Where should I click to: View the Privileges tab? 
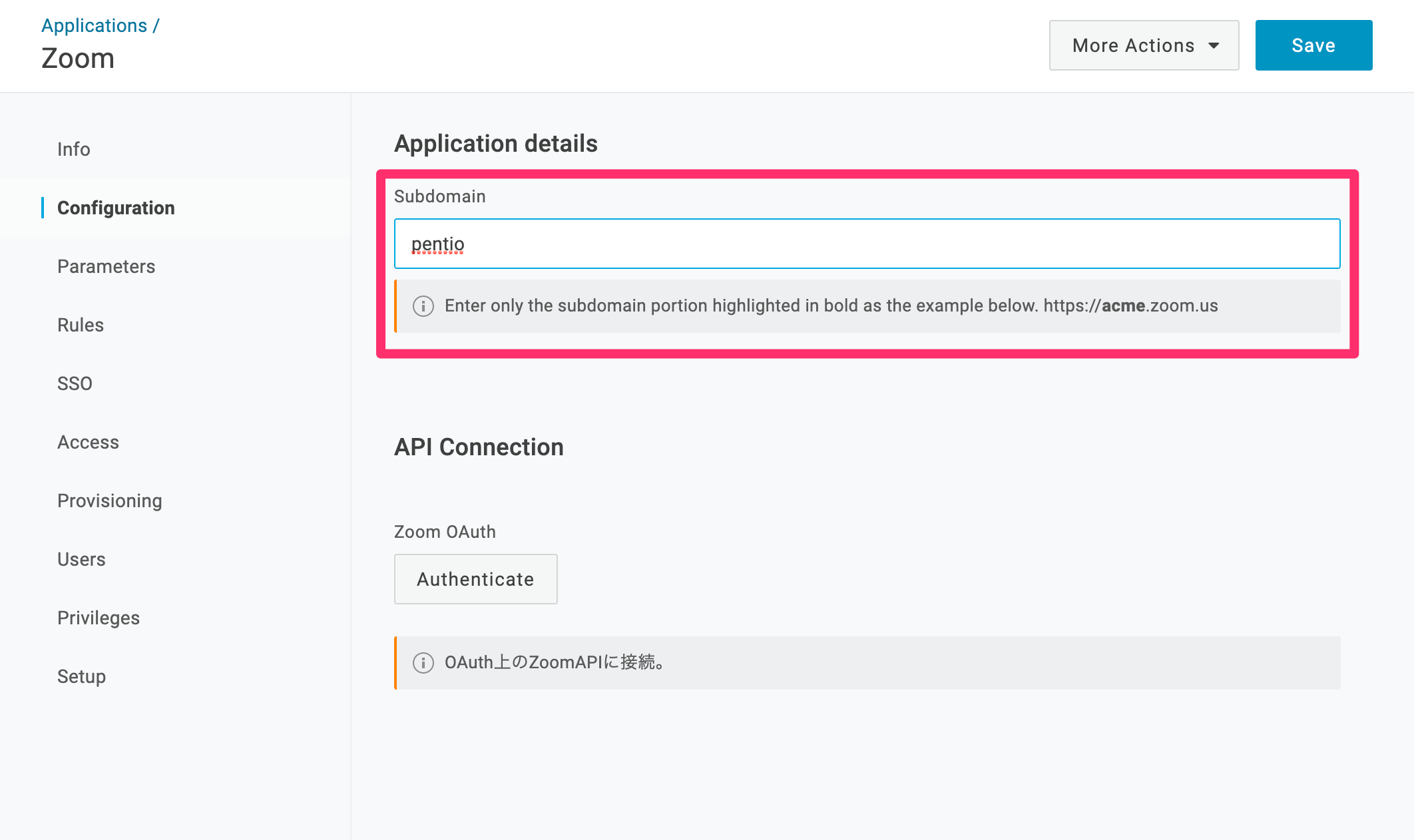tap(99, 618)
